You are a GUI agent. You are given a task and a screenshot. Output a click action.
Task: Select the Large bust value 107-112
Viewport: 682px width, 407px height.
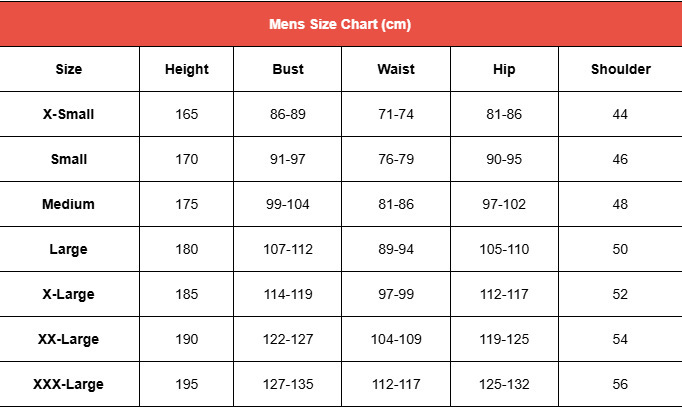pyautogui.click(x=288, y=249)
